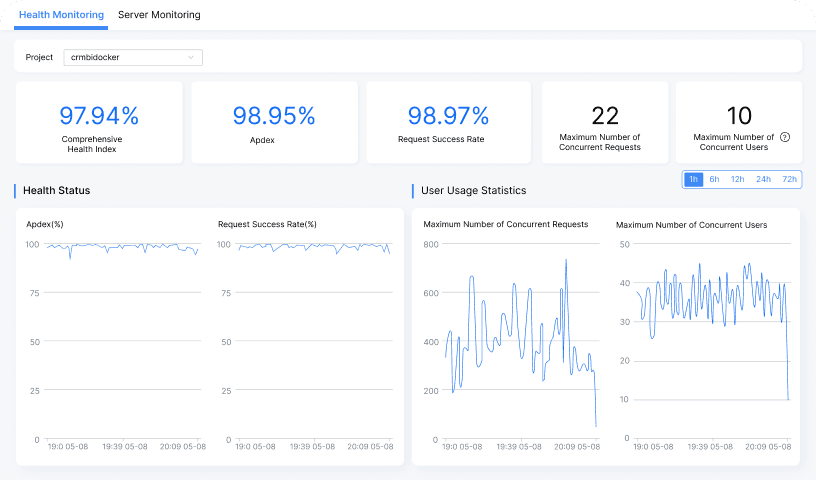Open the Project dropdown showing crmbidocker

(x=133, y=57)
